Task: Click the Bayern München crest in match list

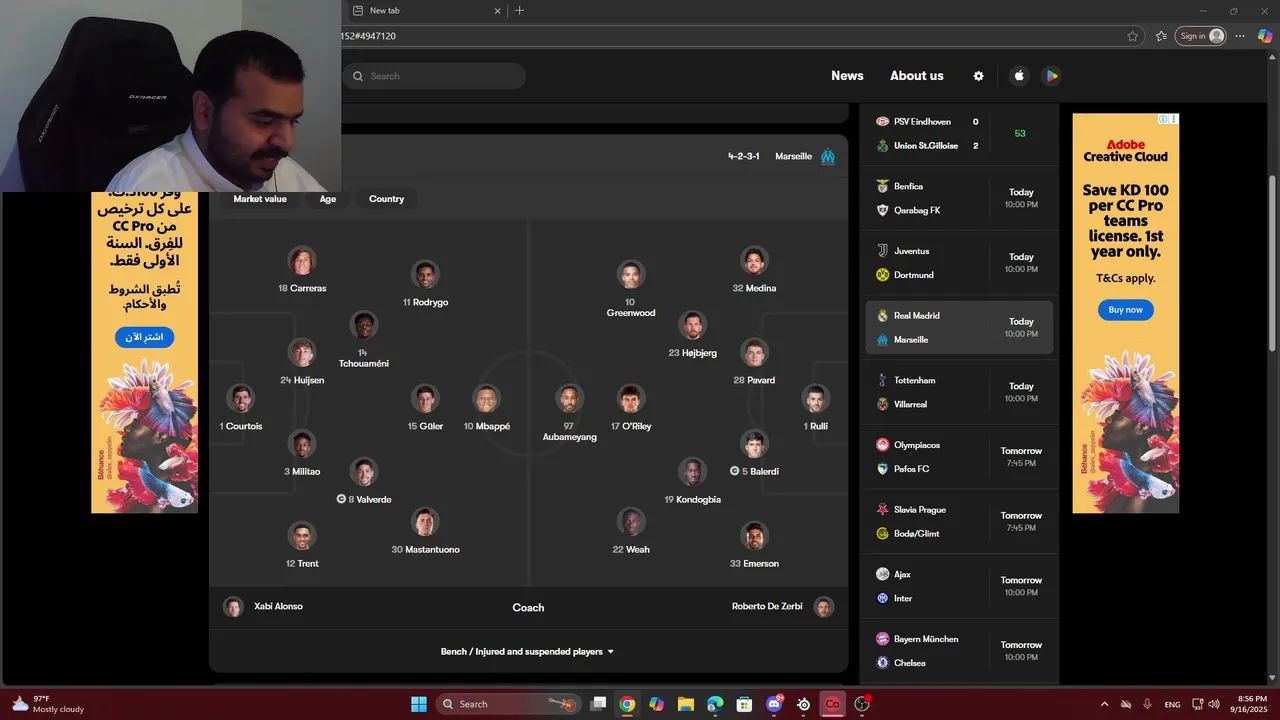Action: [882, 639]
